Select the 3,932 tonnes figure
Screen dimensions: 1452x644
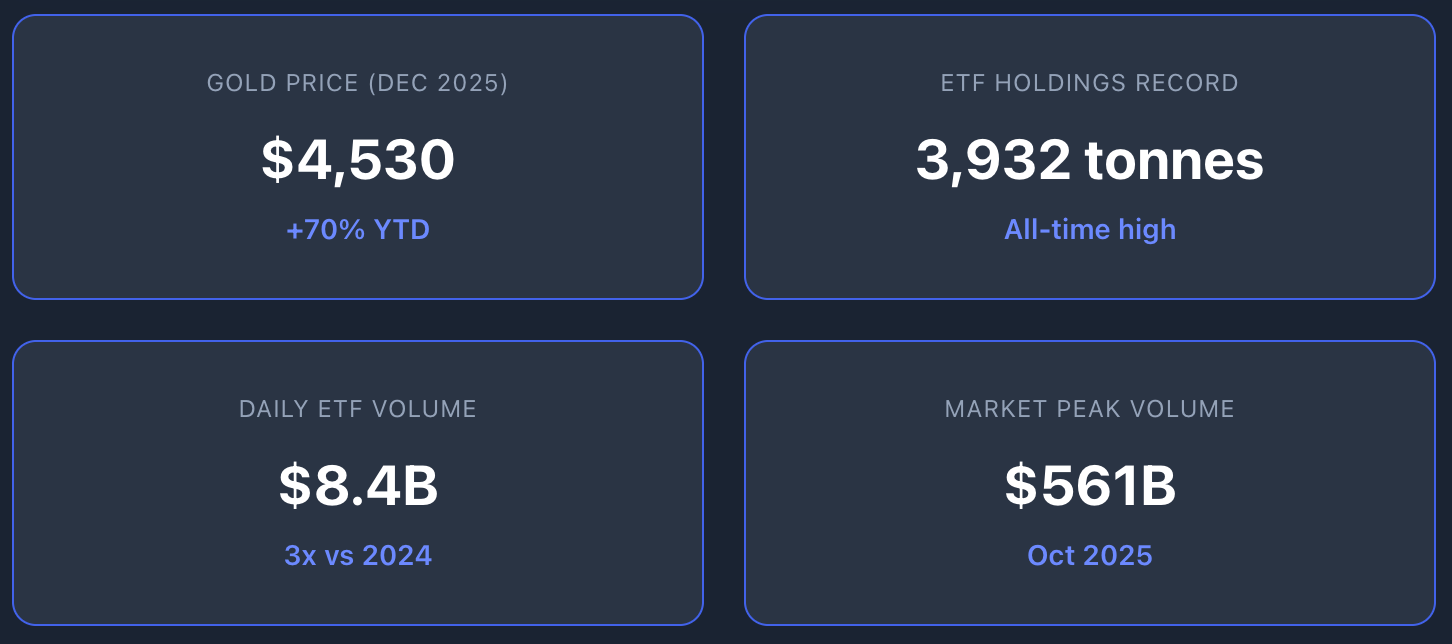(x=1089, y=160)
